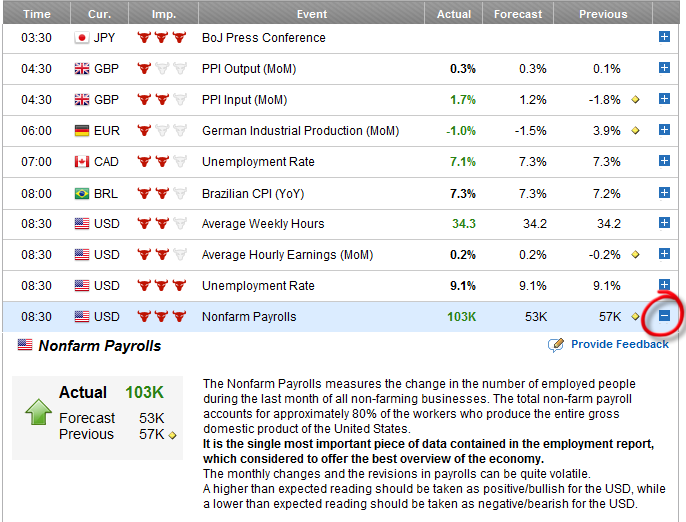
Task: Sort by the Imp. column header
Action: coord(164,14)
